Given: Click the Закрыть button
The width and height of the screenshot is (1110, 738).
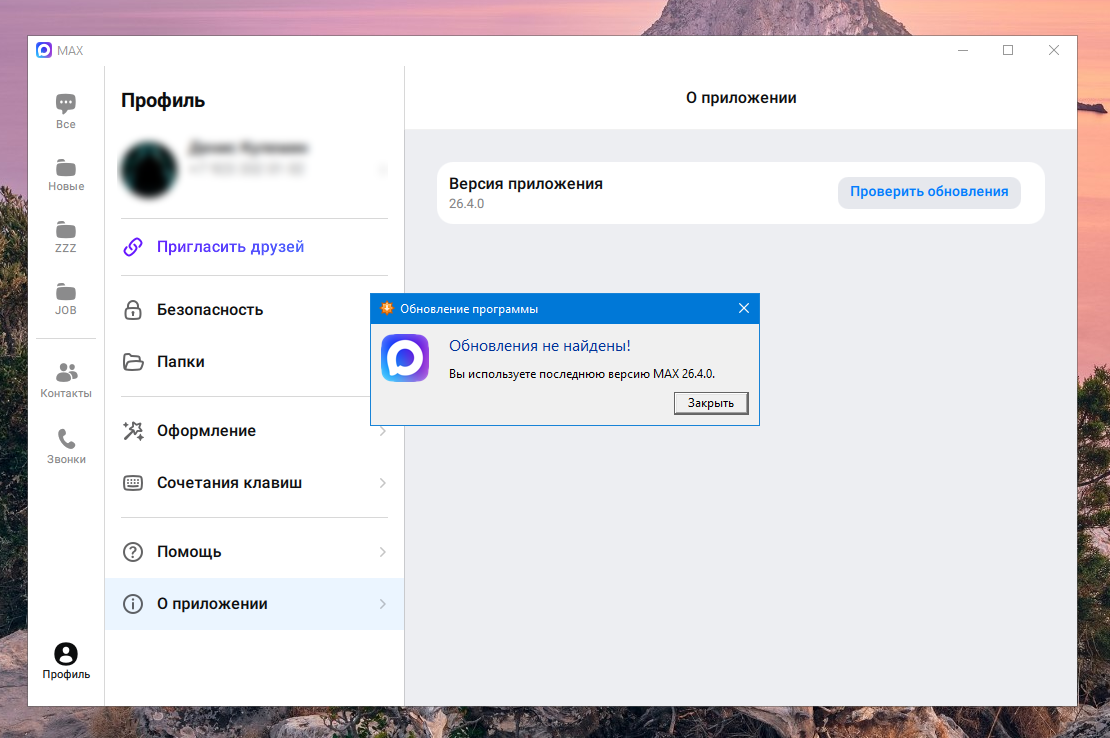Looking at the screenshot, I should pyautogui.click(x=711, y=403).
